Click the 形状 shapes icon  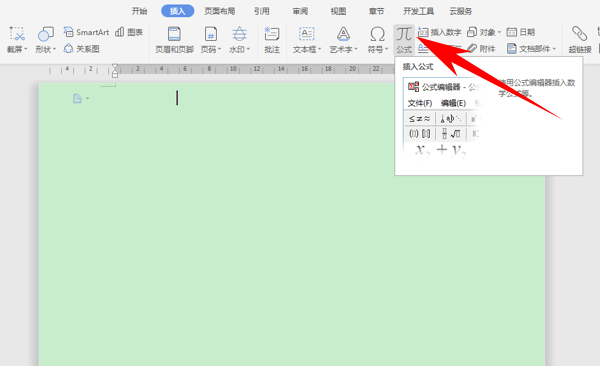(x=45, y=34)
